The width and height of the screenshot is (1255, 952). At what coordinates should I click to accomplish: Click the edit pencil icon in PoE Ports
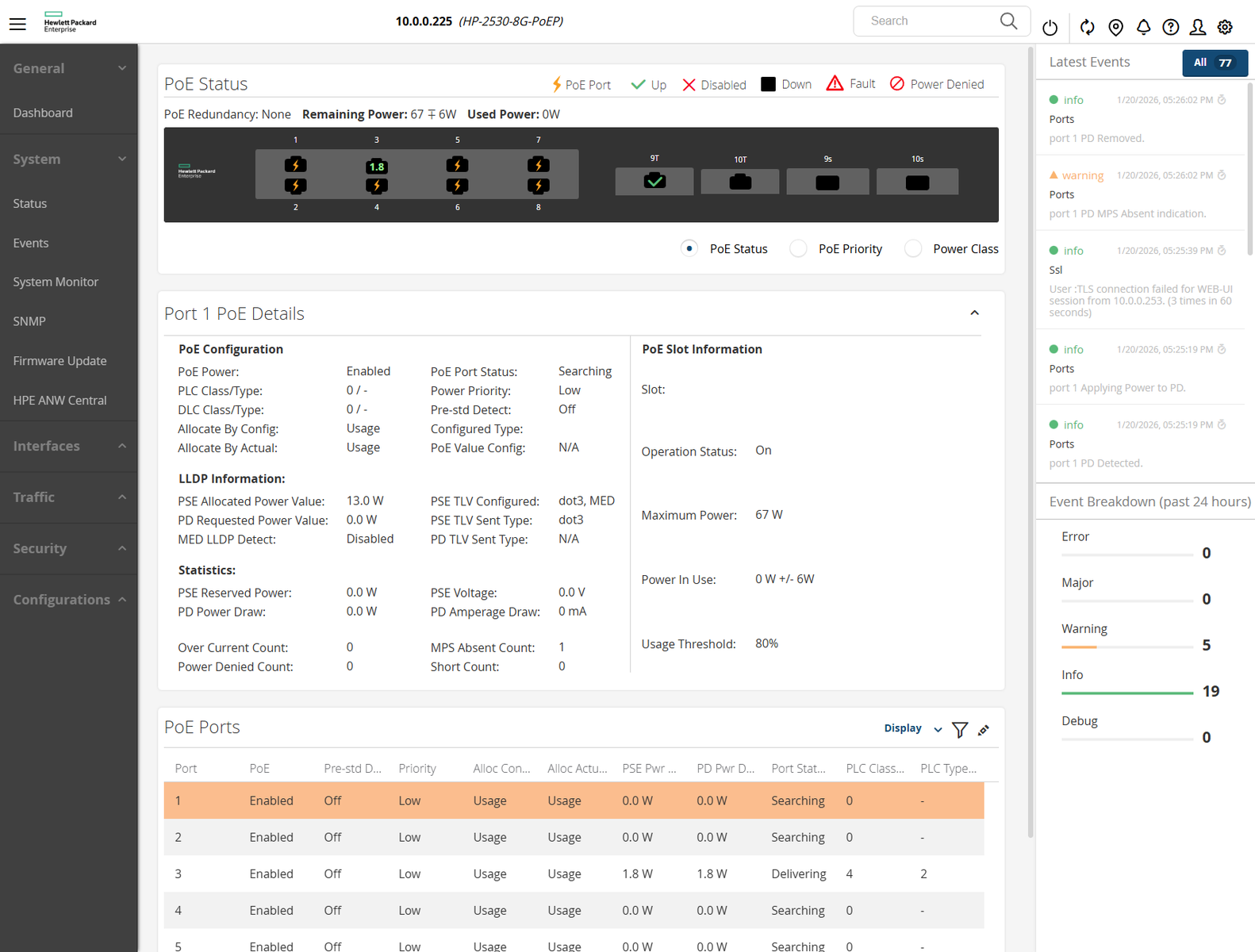click(984, 730)
